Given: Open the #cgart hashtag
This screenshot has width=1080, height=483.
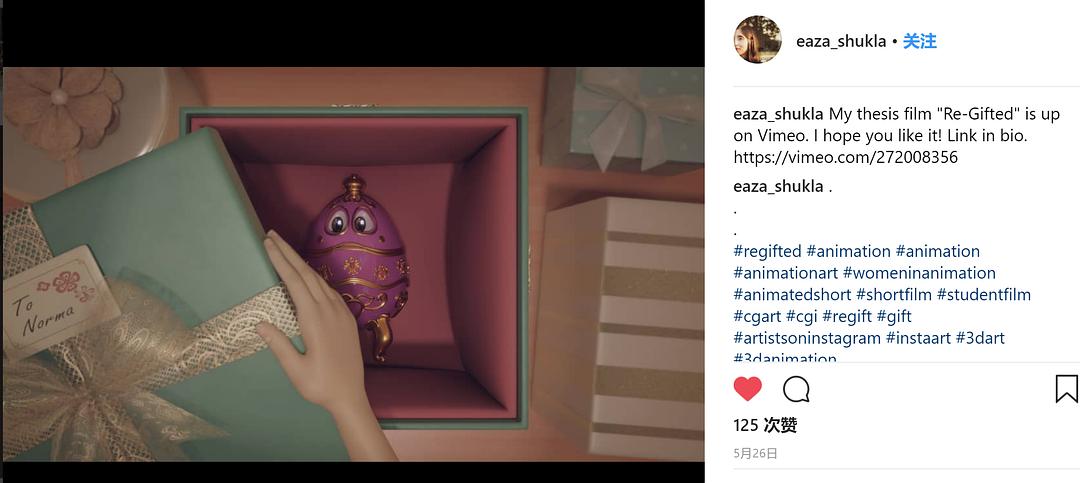Looking at the screenshot, I should [758, 316].
